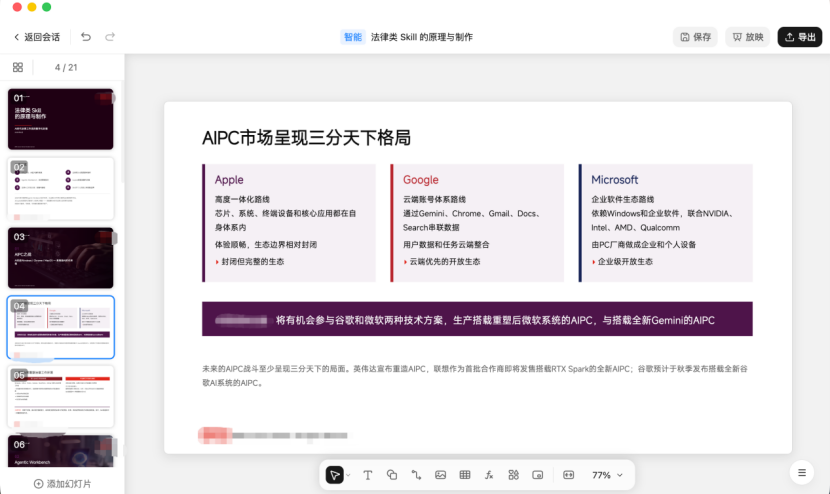Viewport: 830px width, 494px height.
Task: Insert a formula with fx tool
Action: [489, 475]
